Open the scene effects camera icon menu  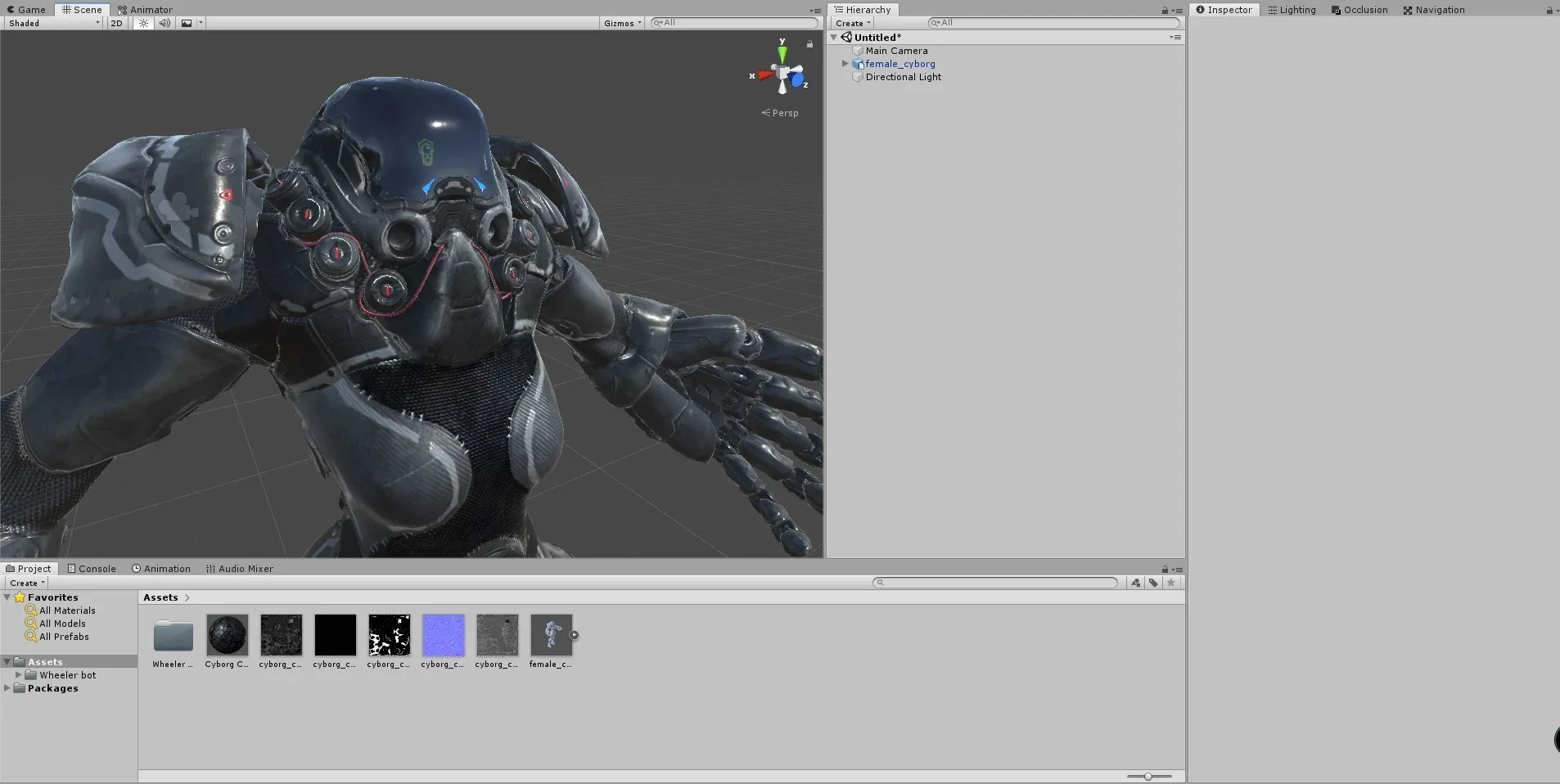click(x=187, y=23)
